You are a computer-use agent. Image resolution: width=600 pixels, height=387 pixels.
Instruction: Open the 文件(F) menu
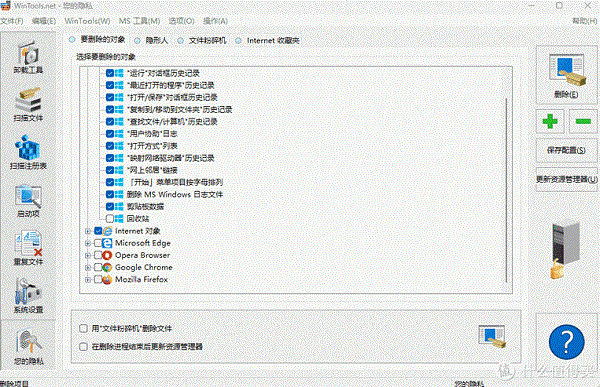click(12, 21)
